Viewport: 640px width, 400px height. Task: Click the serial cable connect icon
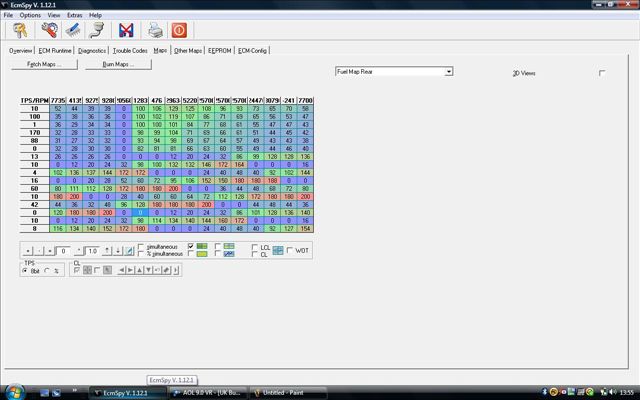(97, 30)
